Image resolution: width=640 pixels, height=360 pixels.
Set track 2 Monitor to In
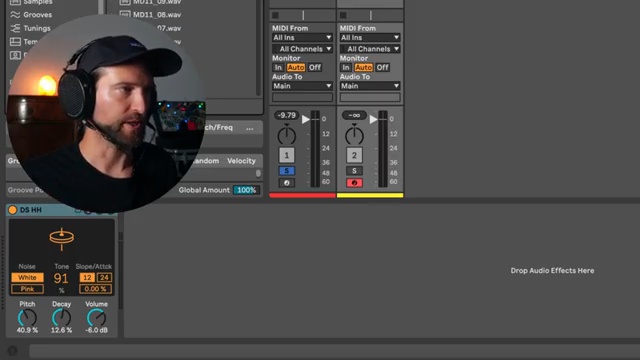(346, 67)
